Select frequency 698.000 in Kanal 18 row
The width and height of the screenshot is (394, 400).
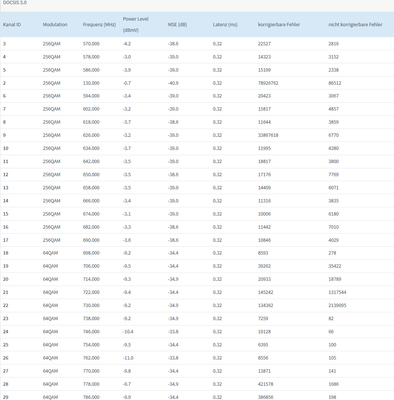coord(91,253)
